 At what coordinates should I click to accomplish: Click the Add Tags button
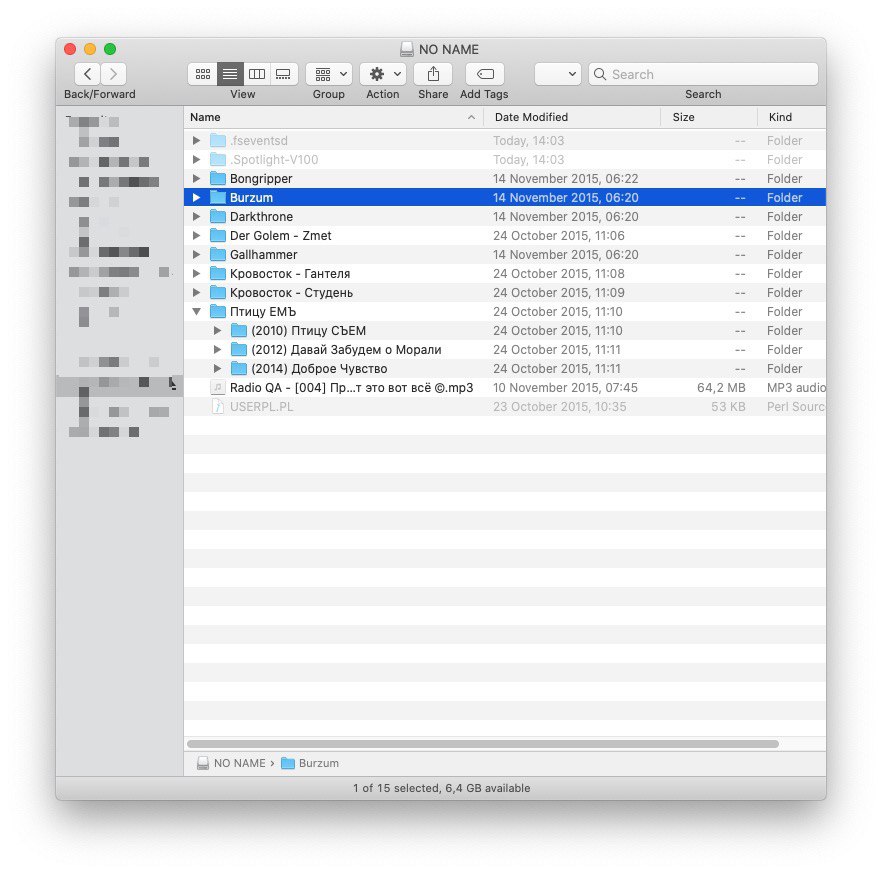[485, 74]
